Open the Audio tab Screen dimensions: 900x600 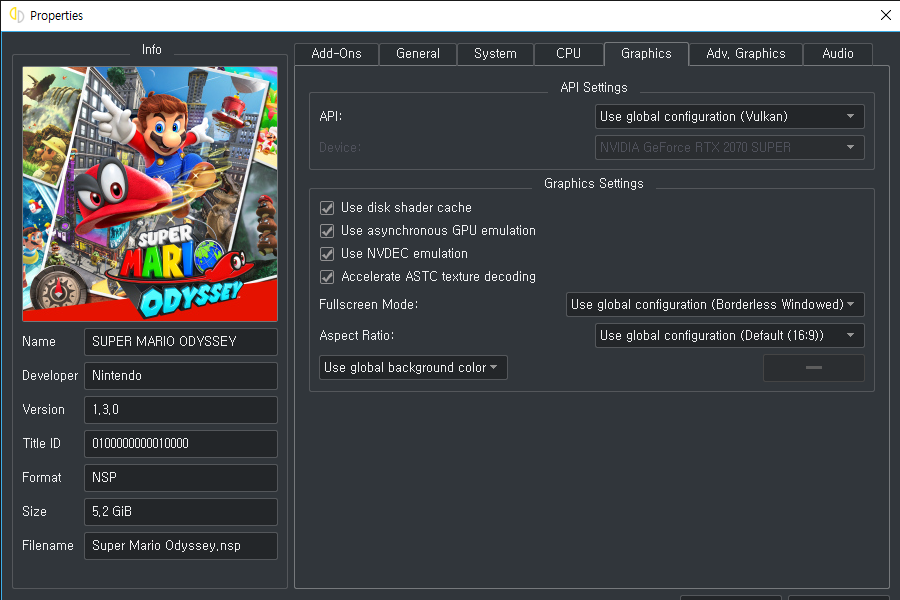pyautogui.click(x=837, y=54)
